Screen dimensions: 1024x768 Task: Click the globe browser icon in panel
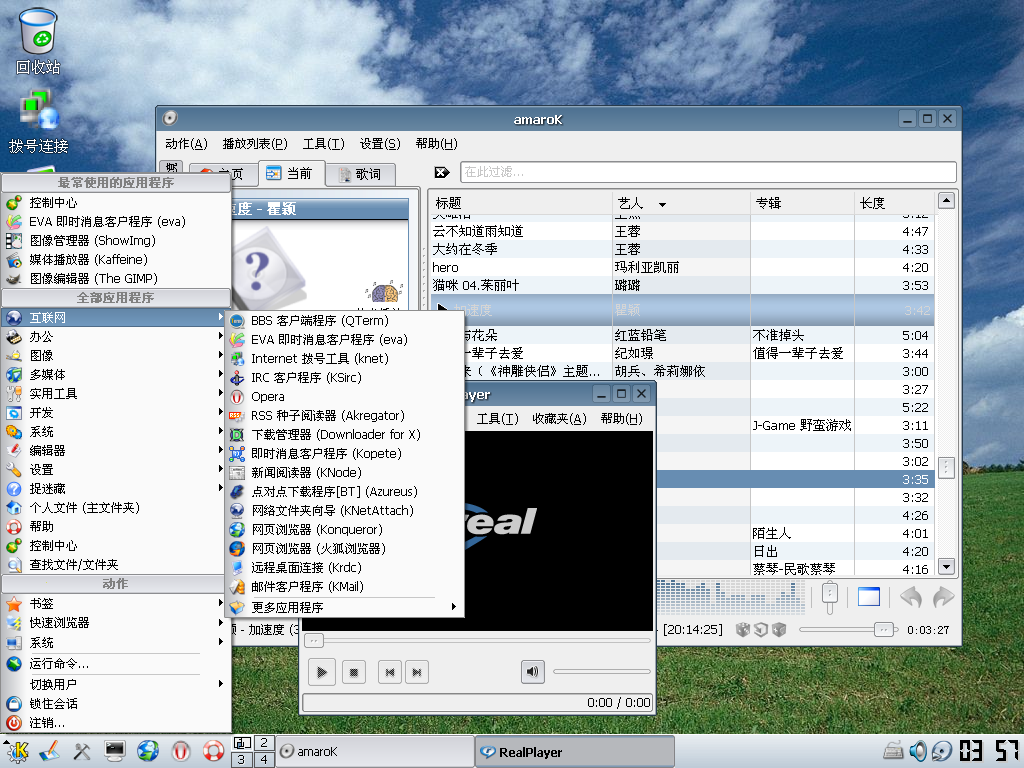tap(148, 751)
